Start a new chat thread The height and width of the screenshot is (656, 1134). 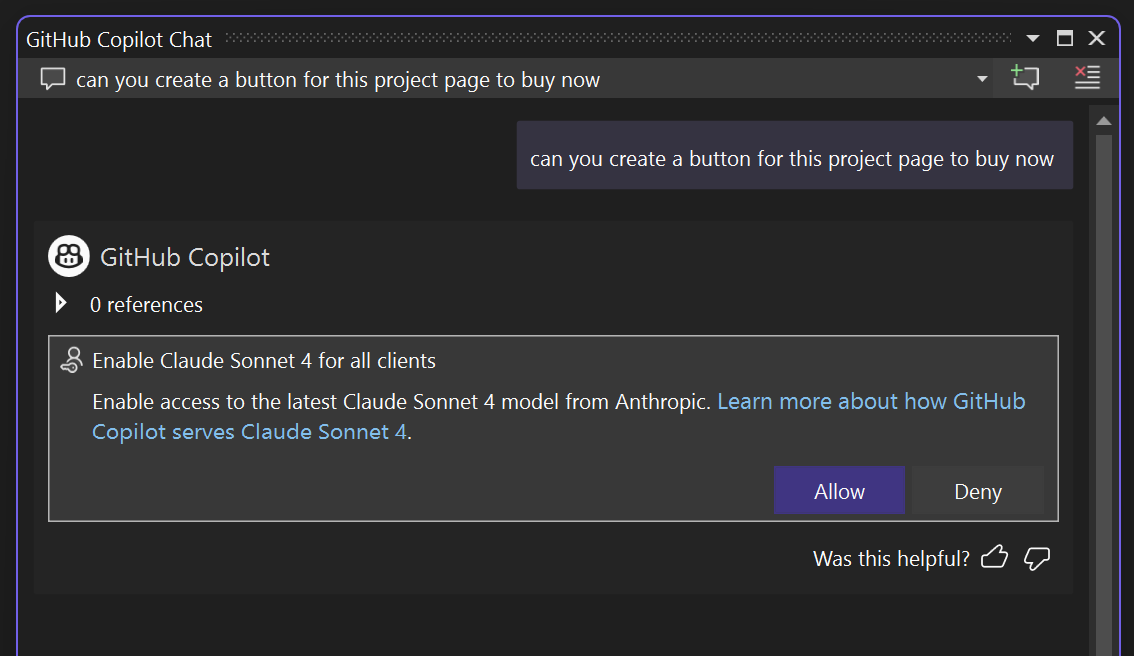[x=1025, y=78]
